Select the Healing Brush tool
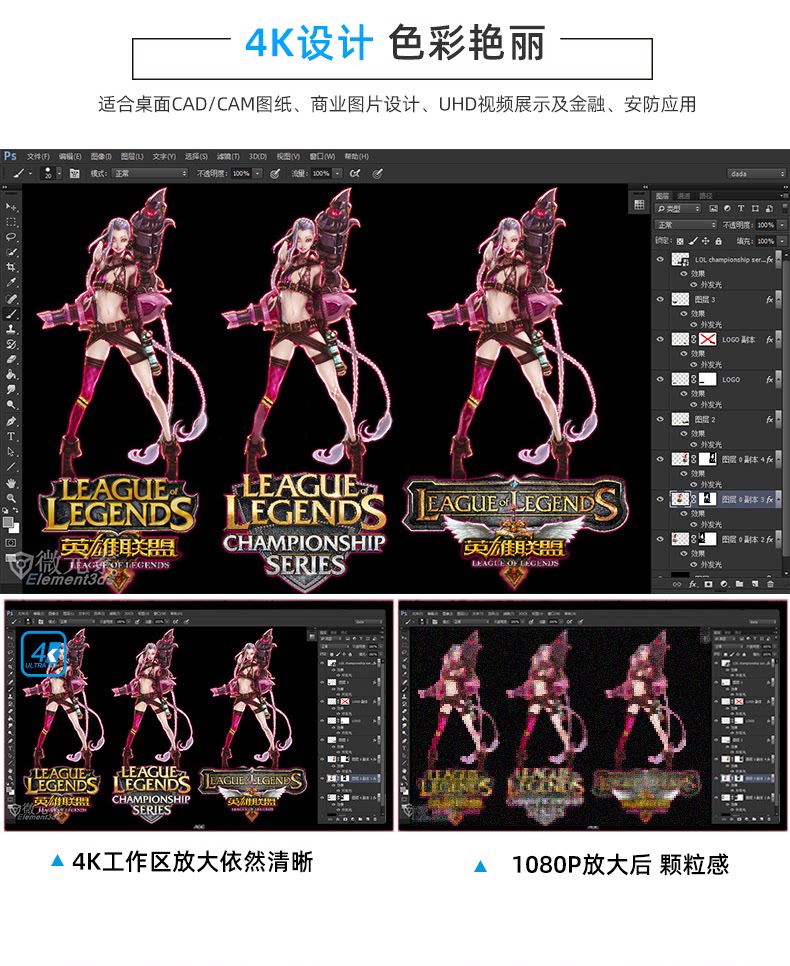This screenshot has width=790, height=966. (11, 299)
